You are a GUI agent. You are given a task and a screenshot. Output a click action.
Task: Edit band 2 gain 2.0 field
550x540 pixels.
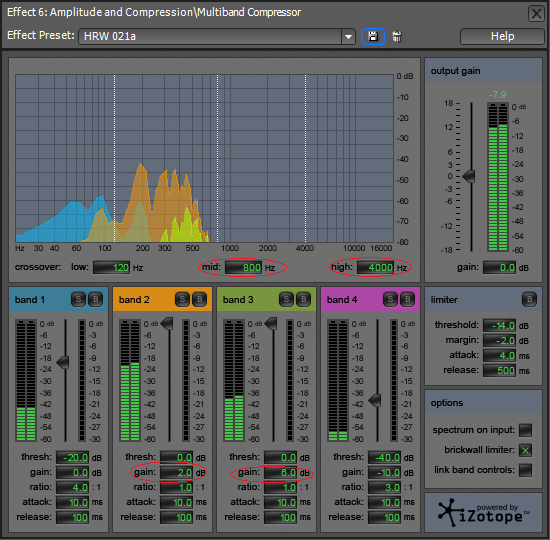(176, 472)
